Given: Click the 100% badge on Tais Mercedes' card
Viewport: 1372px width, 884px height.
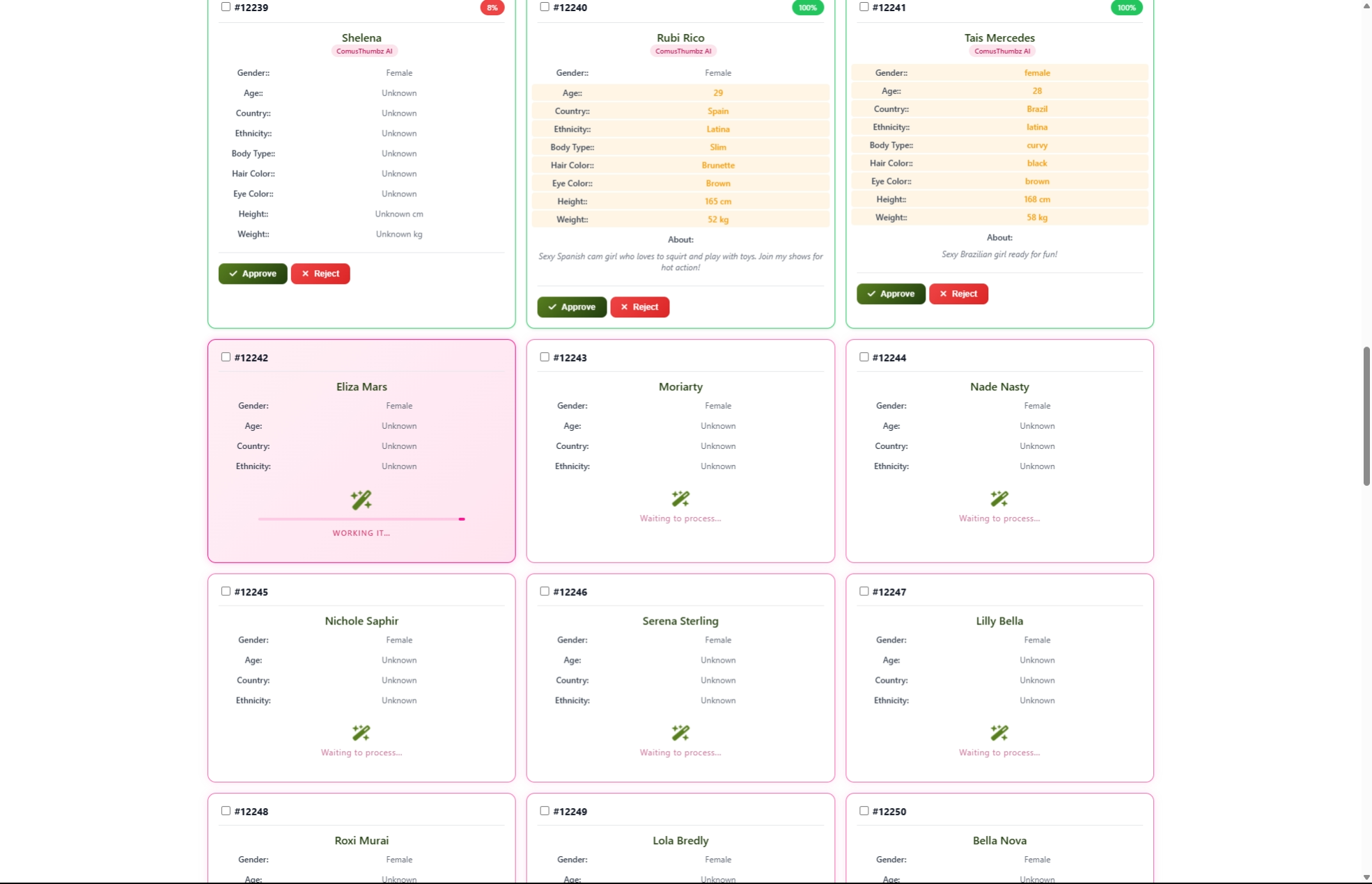Looking at the screenshot, I should 1126,8.
